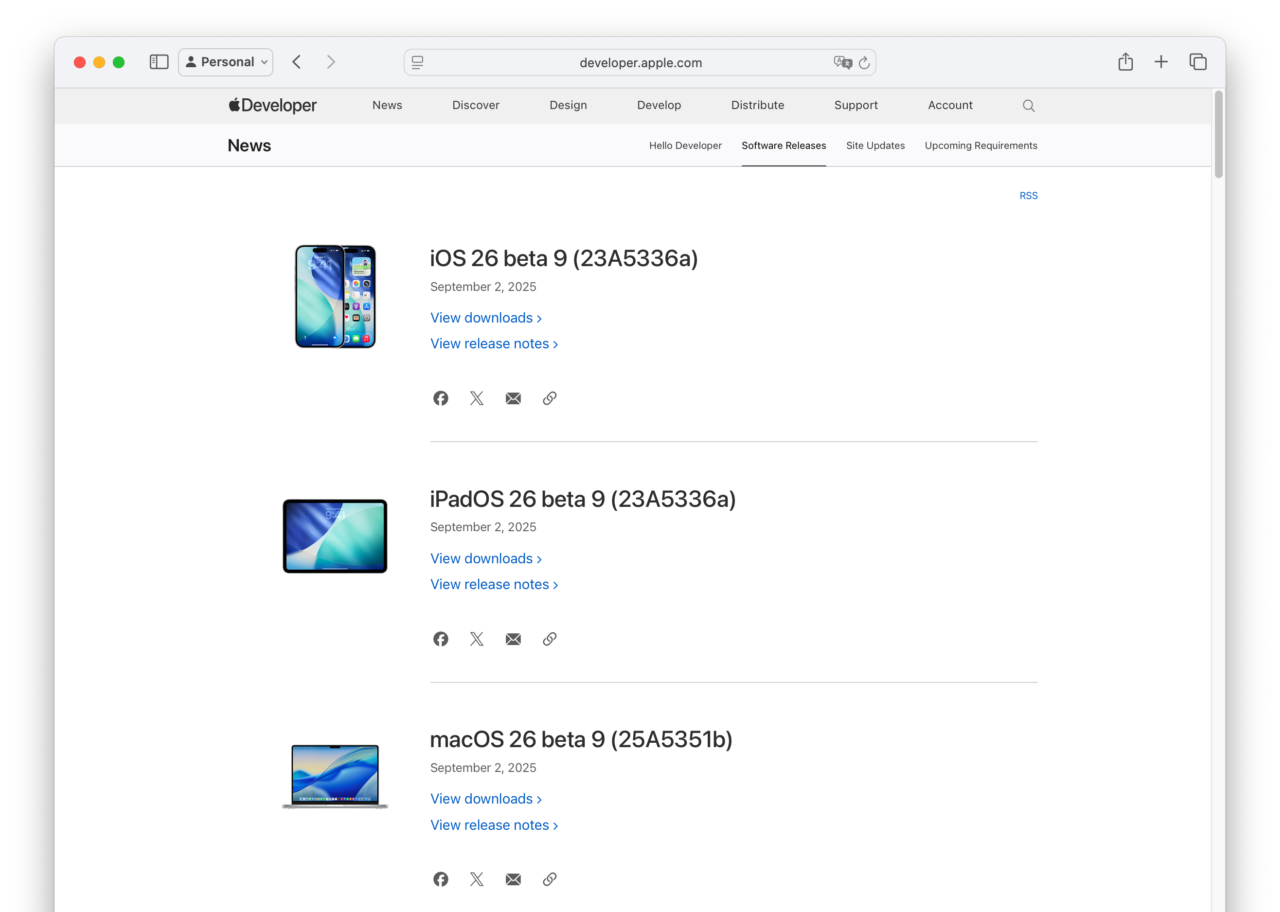Click the Apple Developer logo

pyautogui.click(x=272, y=105)
